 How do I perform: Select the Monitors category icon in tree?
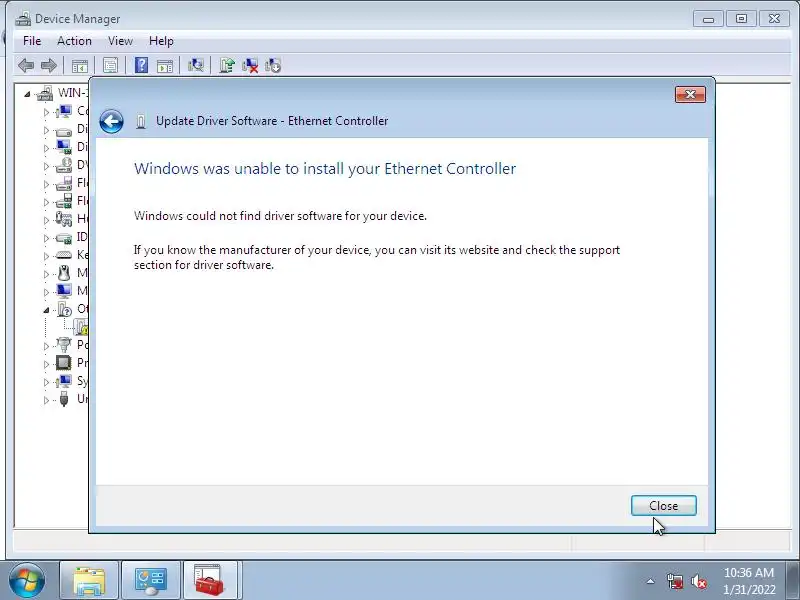pyautogui.click(x=64, y=291)
